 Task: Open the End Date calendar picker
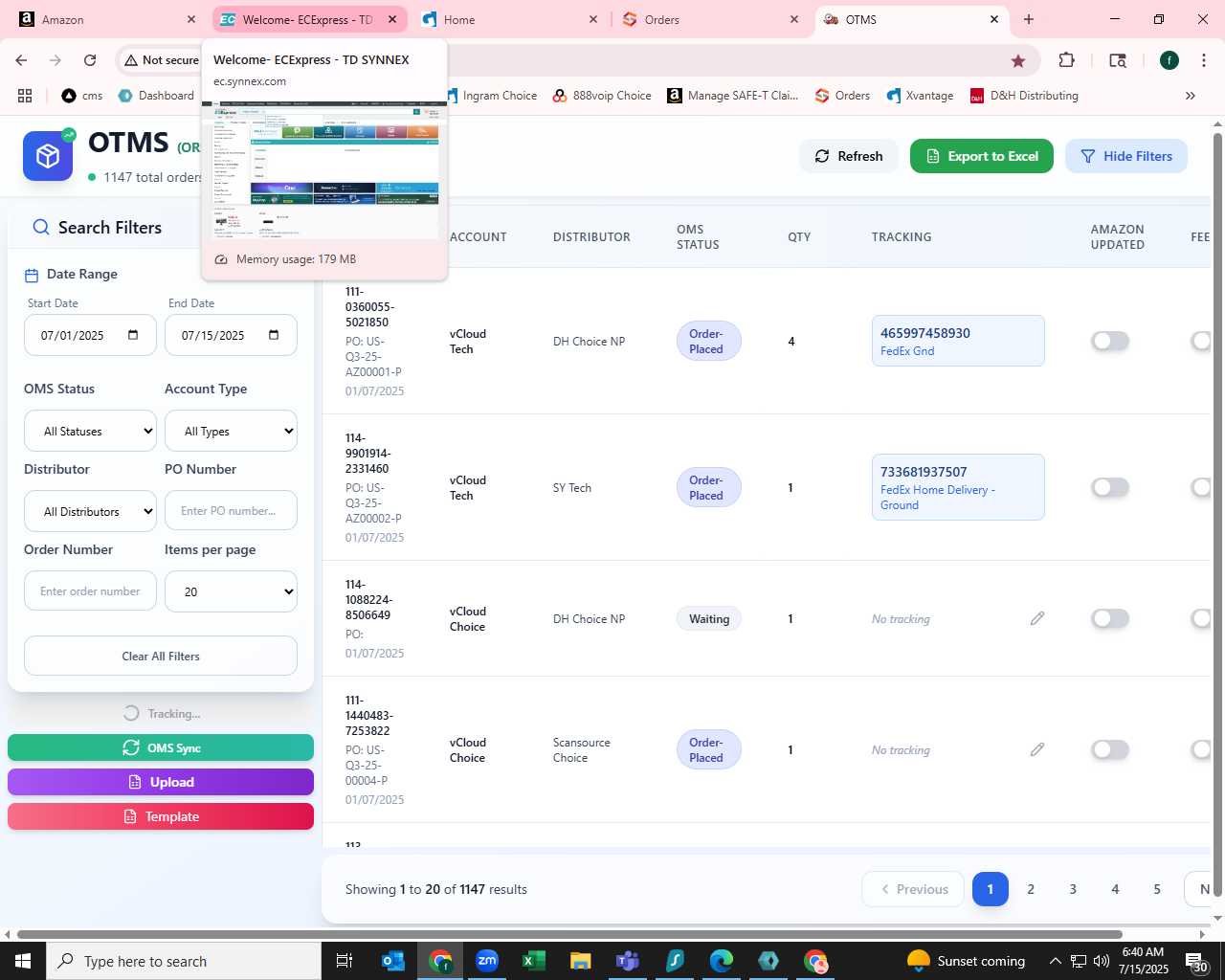[x=274, y=335]
